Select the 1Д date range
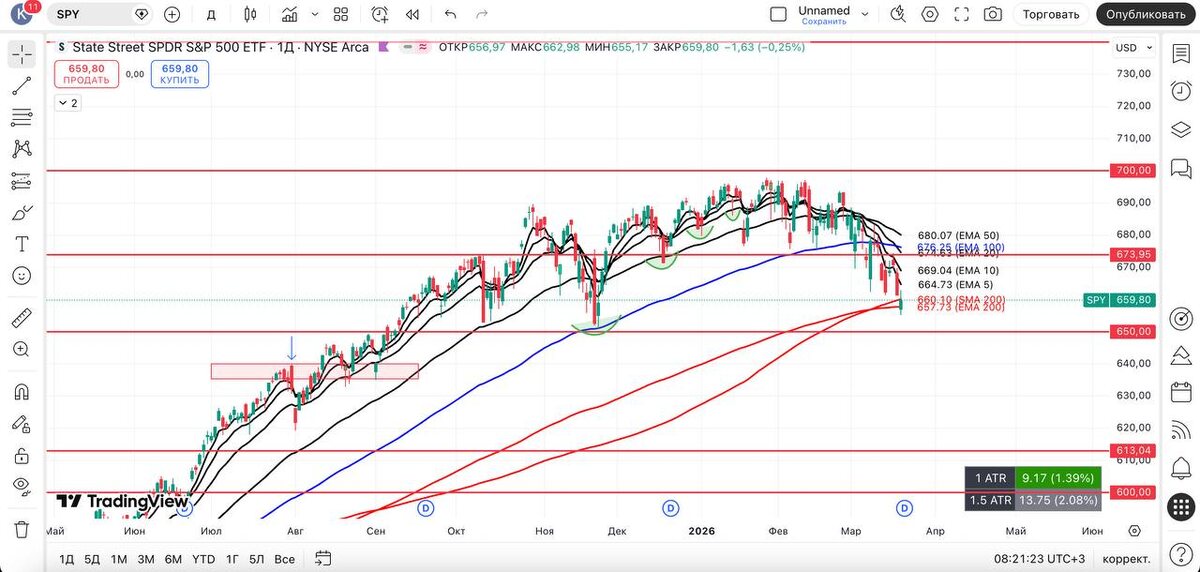This screenshot has width=1200, height=572. point(67,558)
